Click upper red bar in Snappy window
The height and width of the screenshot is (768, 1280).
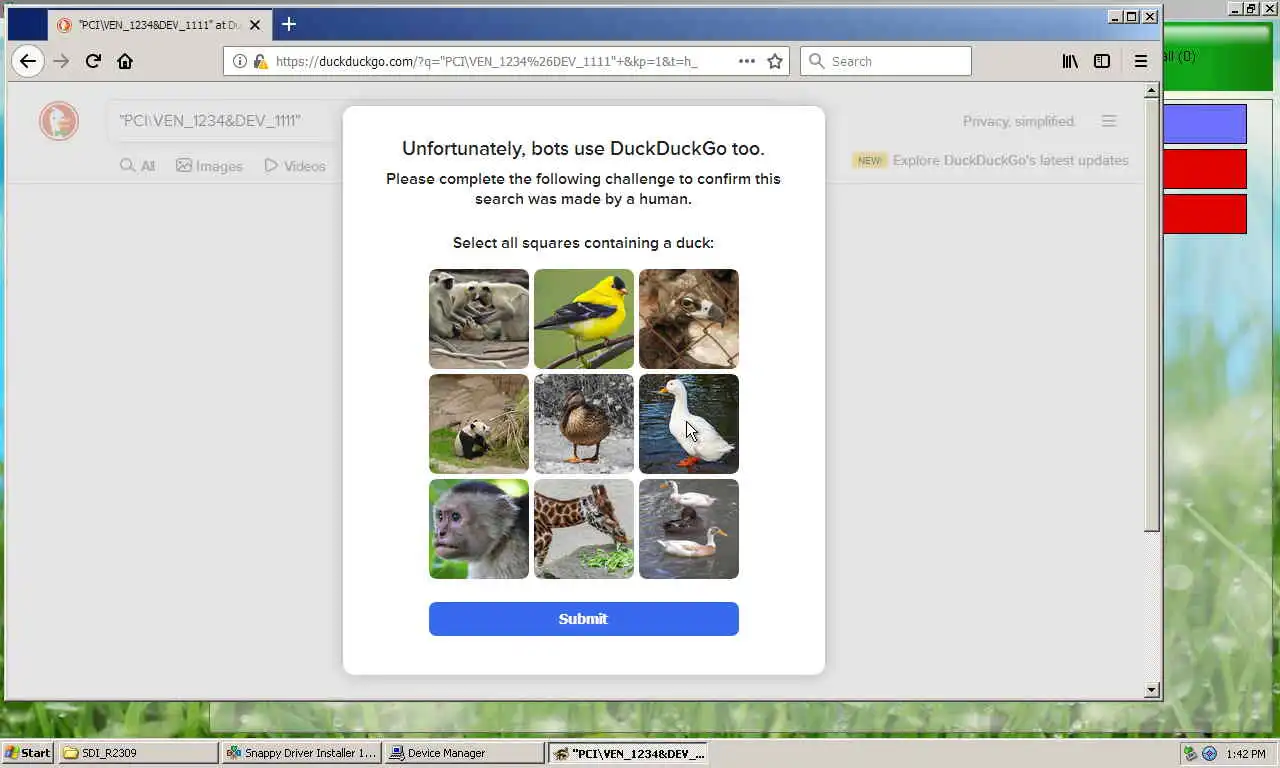pos(1205,169)
